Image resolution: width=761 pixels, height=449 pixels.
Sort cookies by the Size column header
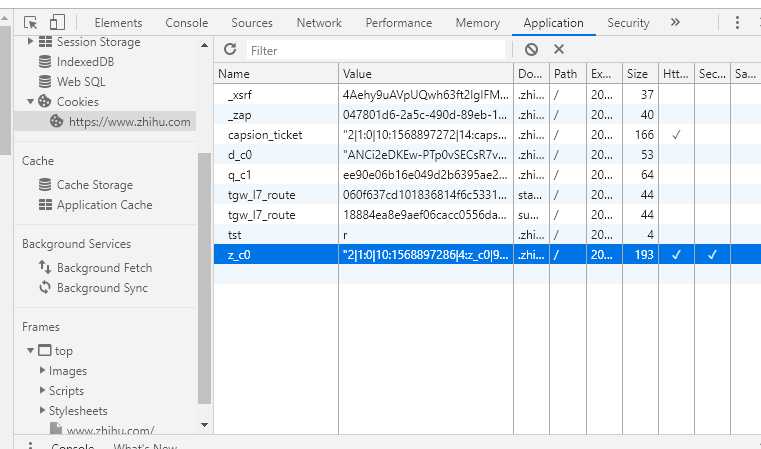[640, 74]
